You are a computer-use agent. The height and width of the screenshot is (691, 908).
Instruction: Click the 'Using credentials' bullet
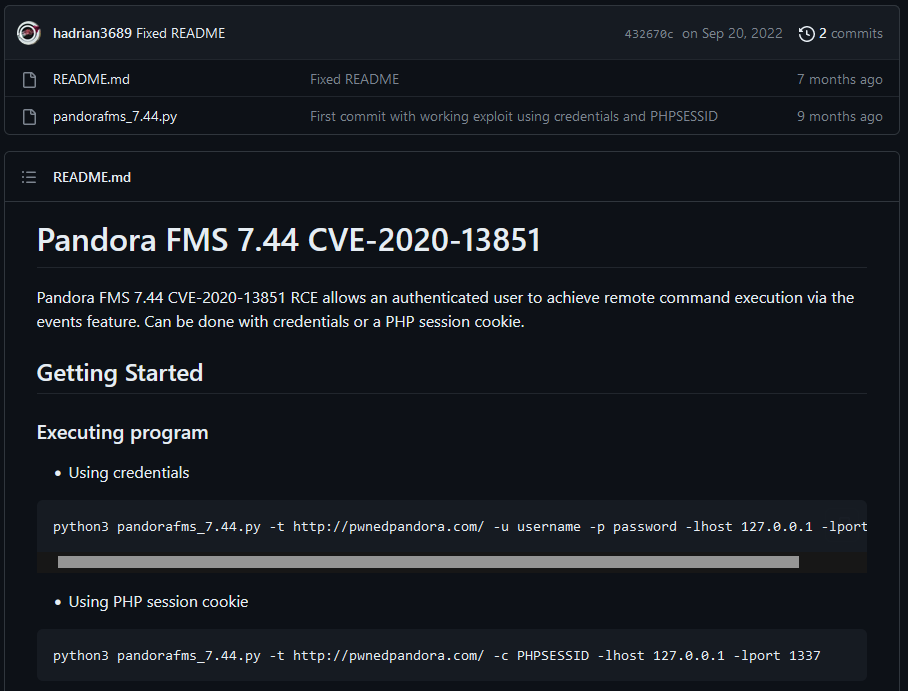pos(129,473)
